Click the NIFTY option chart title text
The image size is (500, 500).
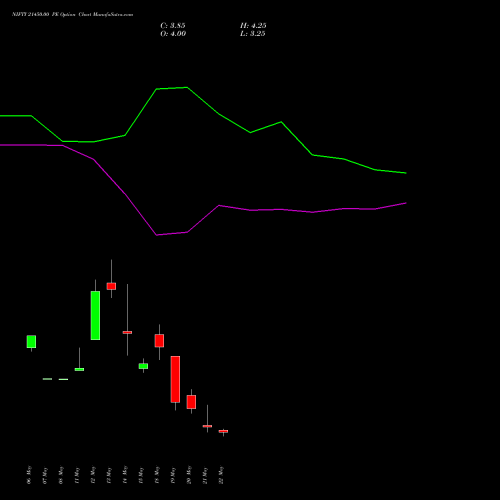(72, 14)
